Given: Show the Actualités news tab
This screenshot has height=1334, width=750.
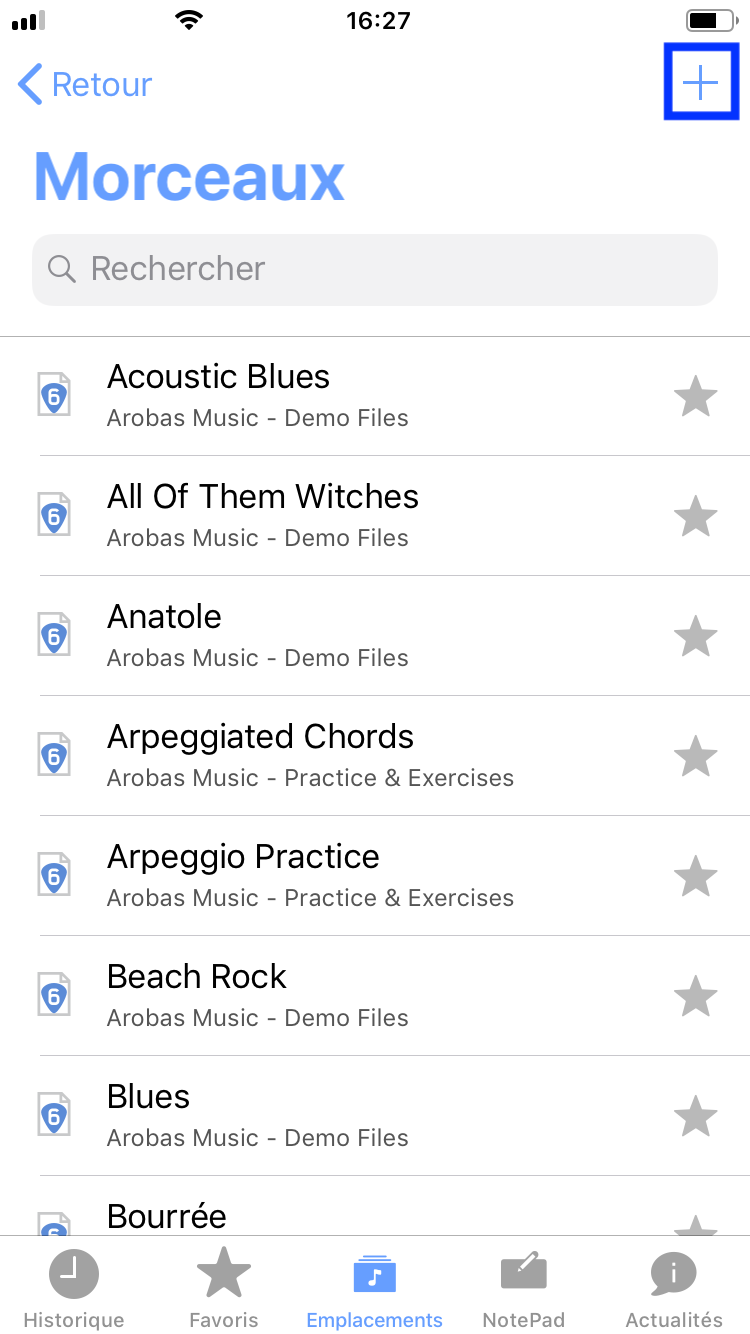Looking at the screenshot, I should coord(674,1288).
